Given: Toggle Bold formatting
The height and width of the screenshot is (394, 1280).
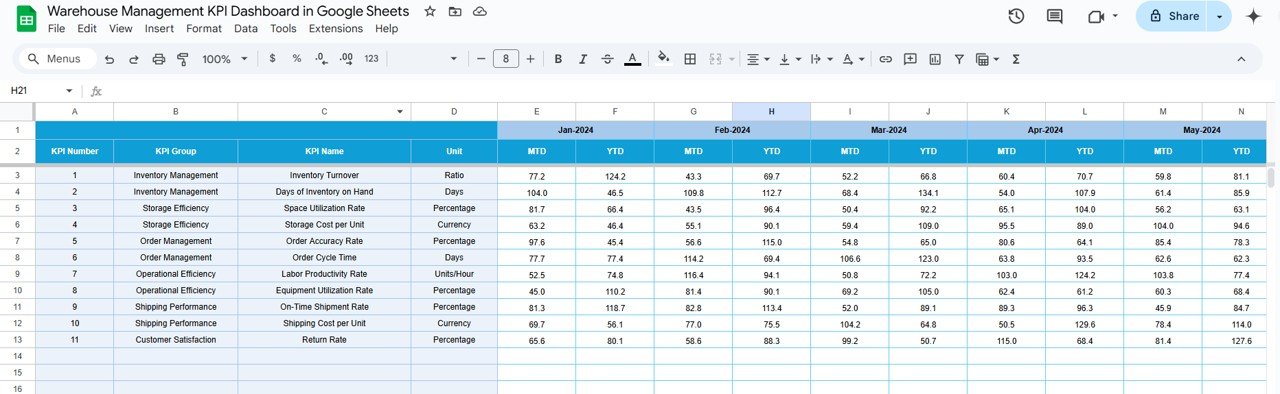Looking at the screenshot, I should coord(559,59).
